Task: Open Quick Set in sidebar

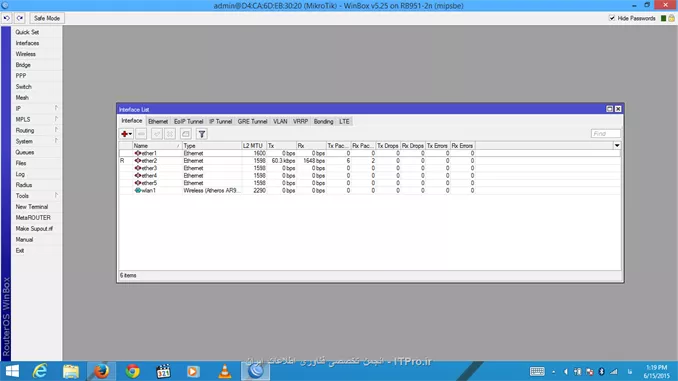Action: [27, 32]
